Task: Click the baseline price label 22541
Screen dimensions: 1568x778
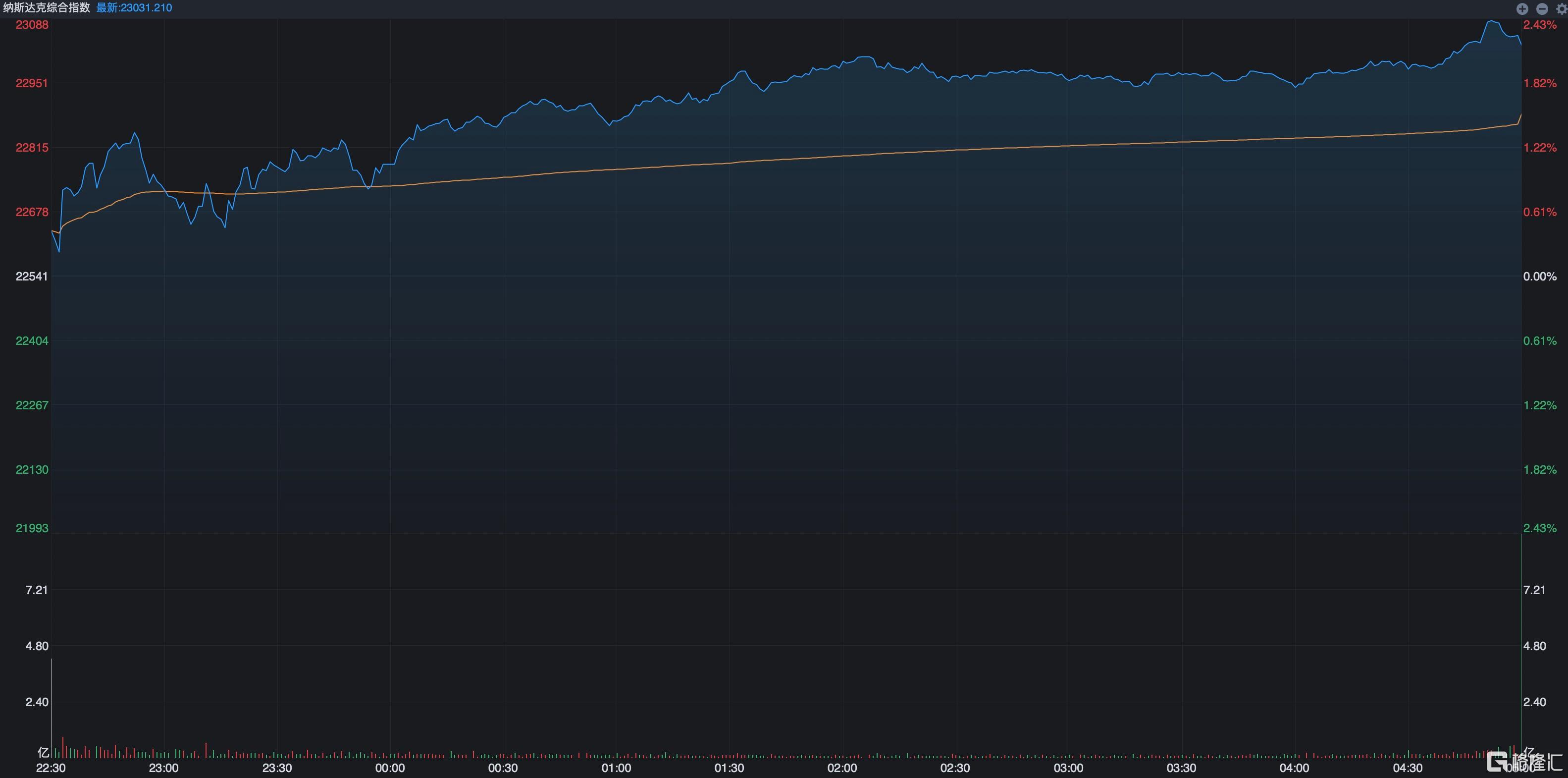Action: tap(32, 277)
